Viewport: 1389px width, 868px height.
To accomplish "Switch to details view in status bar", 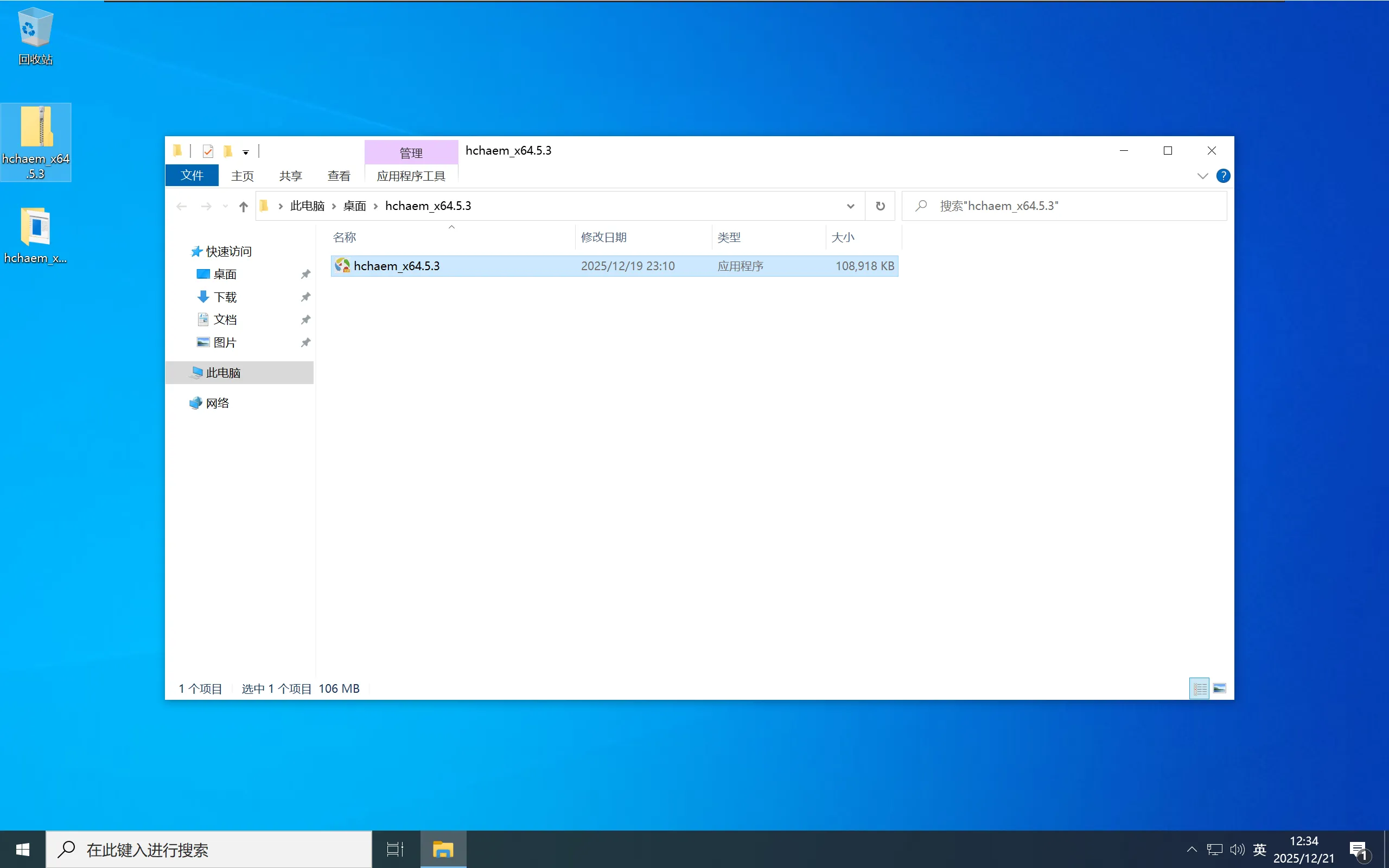I will [x=1199, y=688].
